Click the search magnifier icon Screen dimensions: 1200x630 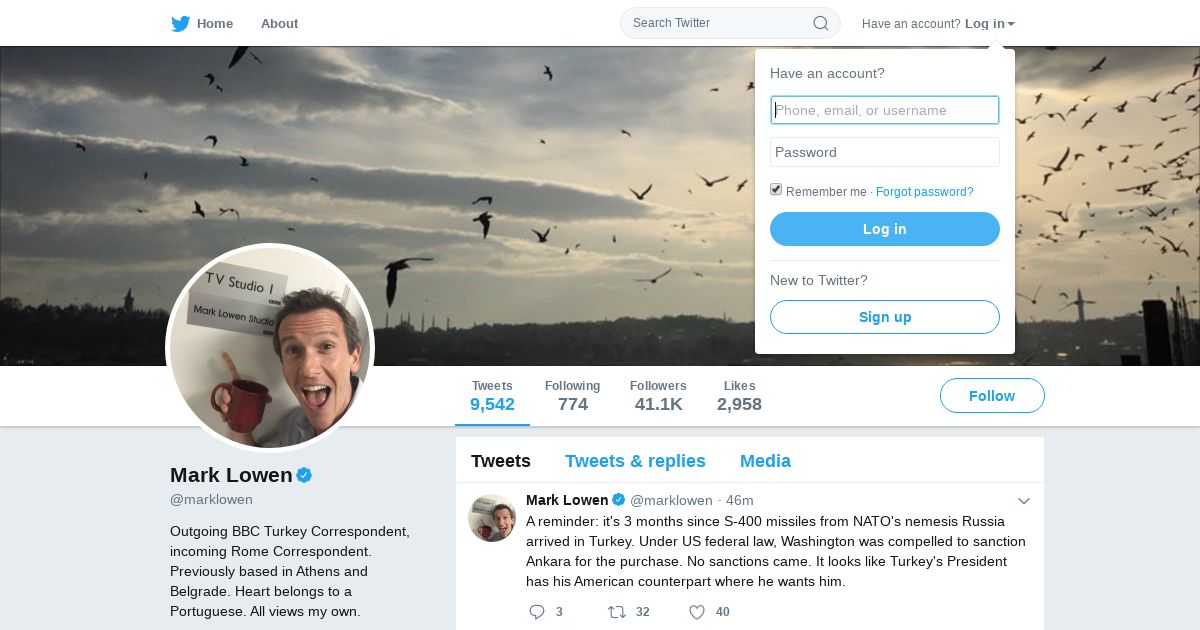(x=820, y=23)
